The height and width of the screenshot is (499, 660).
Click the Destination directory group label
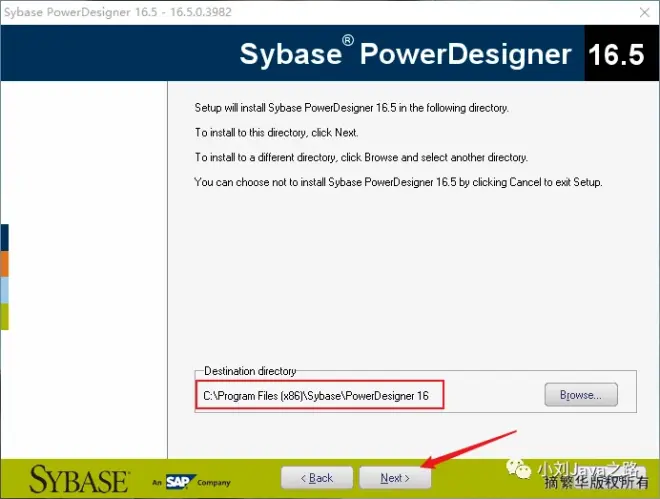tap(250, 371)
